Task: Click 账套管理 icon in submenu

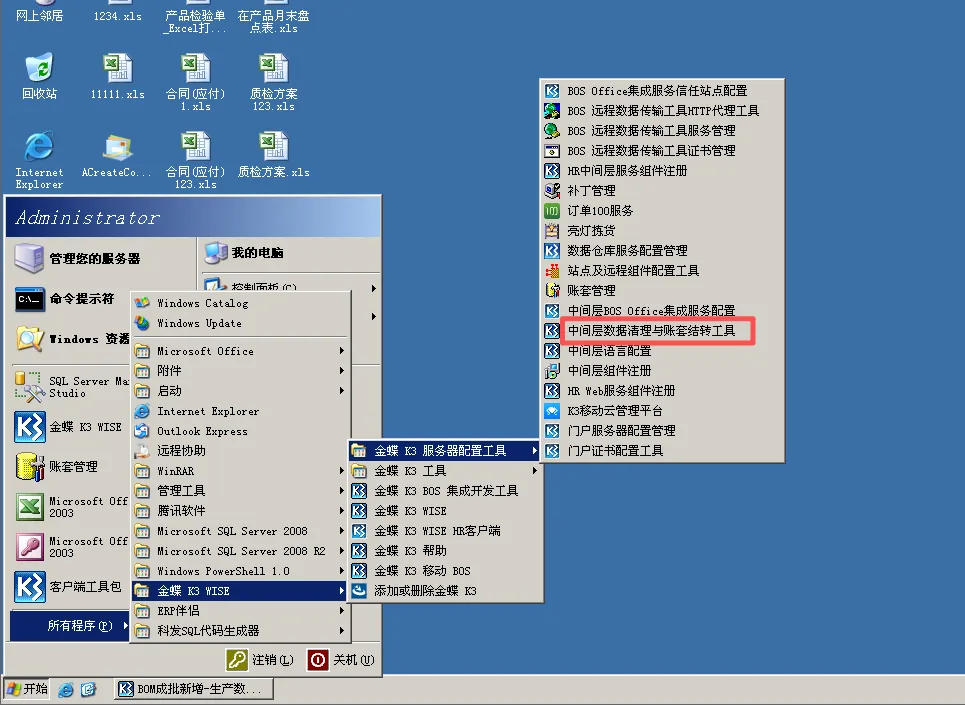Action: click(x=552, y=290)
